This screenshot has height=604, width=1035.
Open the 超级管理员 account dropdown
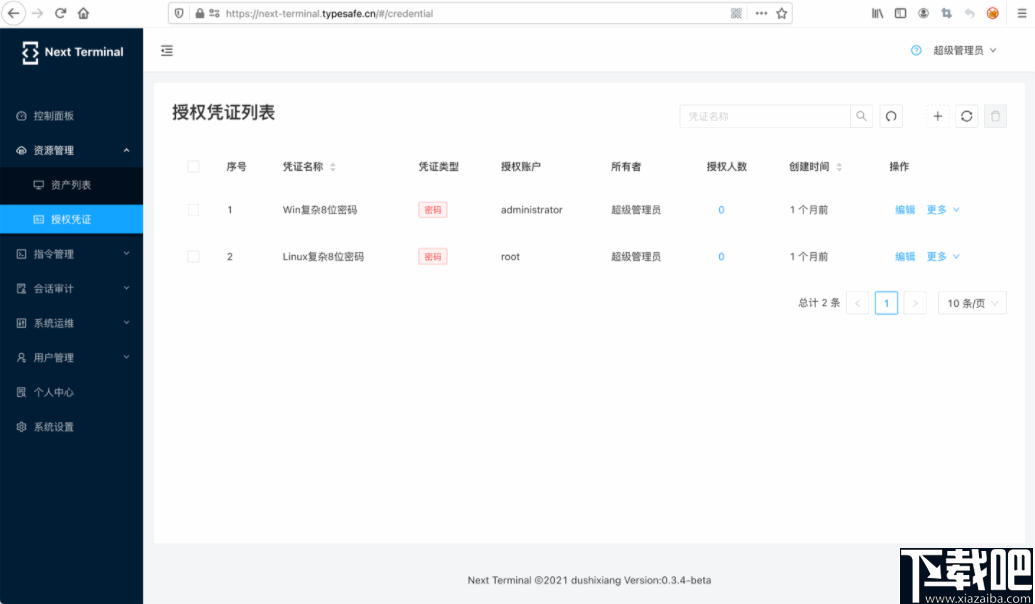point(961,50)
